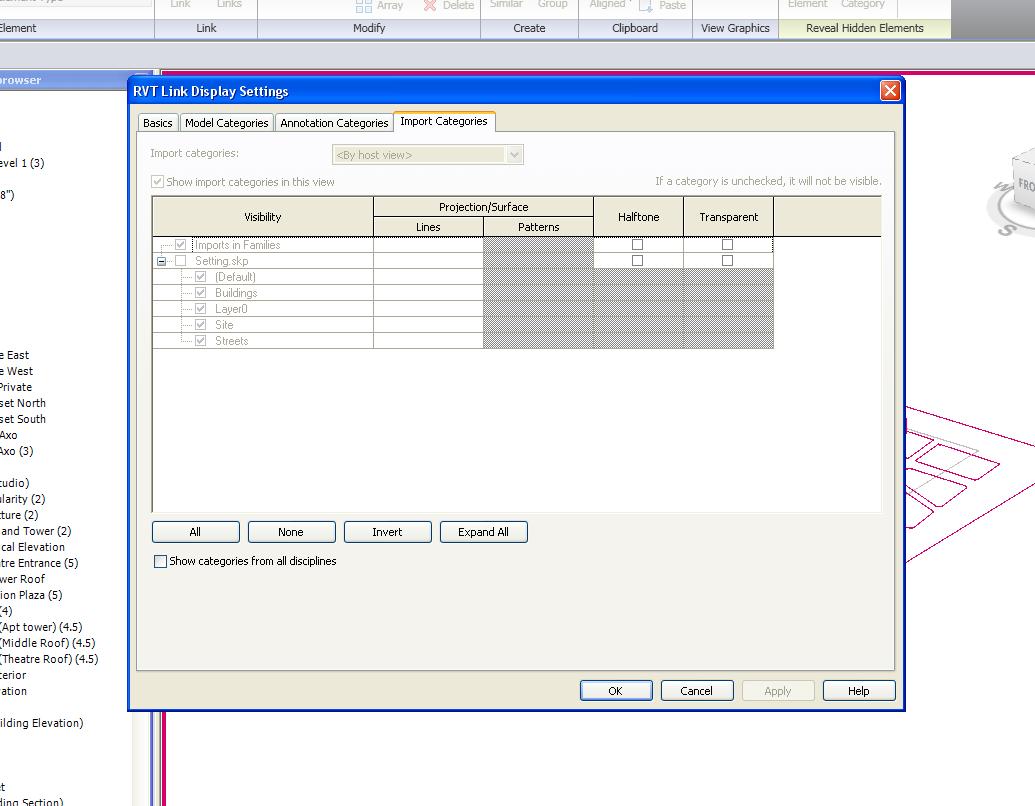Open the Import categories By host view dropdown

[x=428, y=154]
